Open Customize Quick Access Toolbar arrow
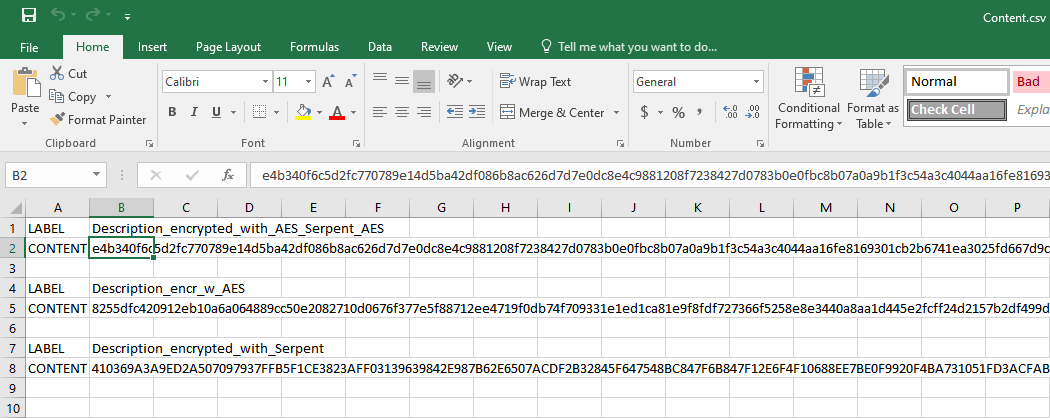1050x418 pixels. point(127,16)
